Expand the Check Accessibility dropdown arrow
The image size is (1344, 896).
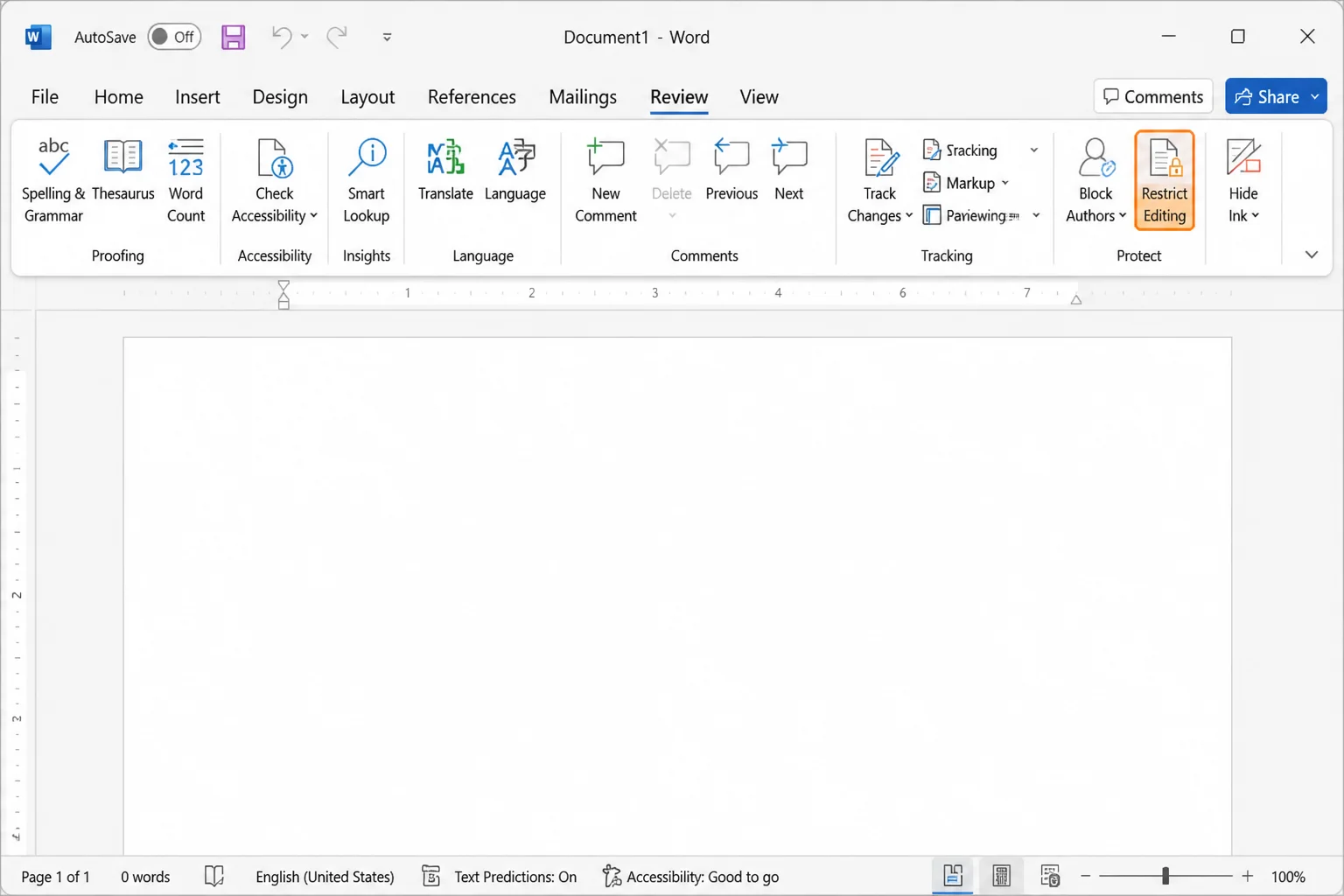pos(313,216)
